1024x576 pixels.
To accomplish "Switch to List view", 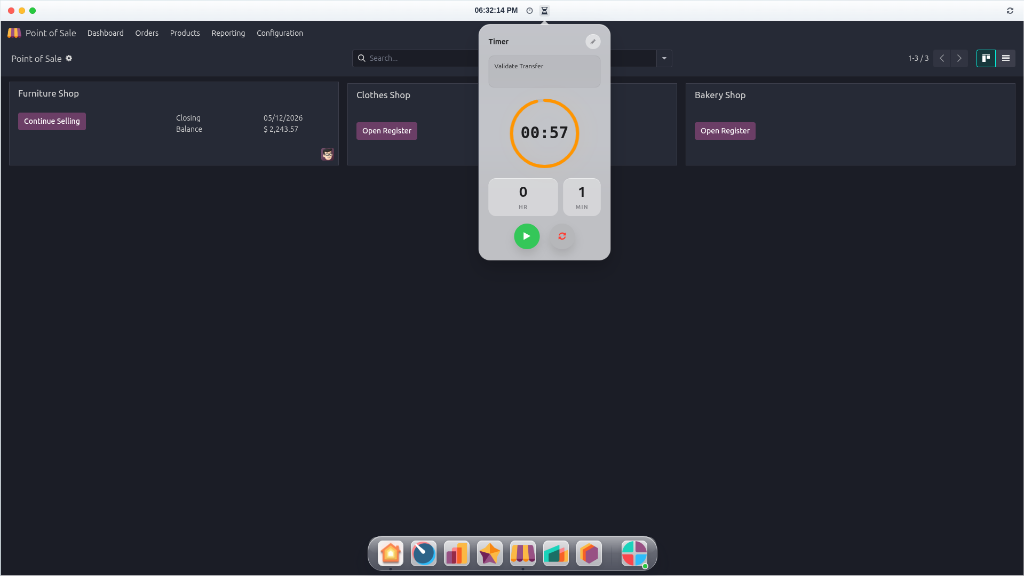I will pyautogui.click(x=1006, y=58).
